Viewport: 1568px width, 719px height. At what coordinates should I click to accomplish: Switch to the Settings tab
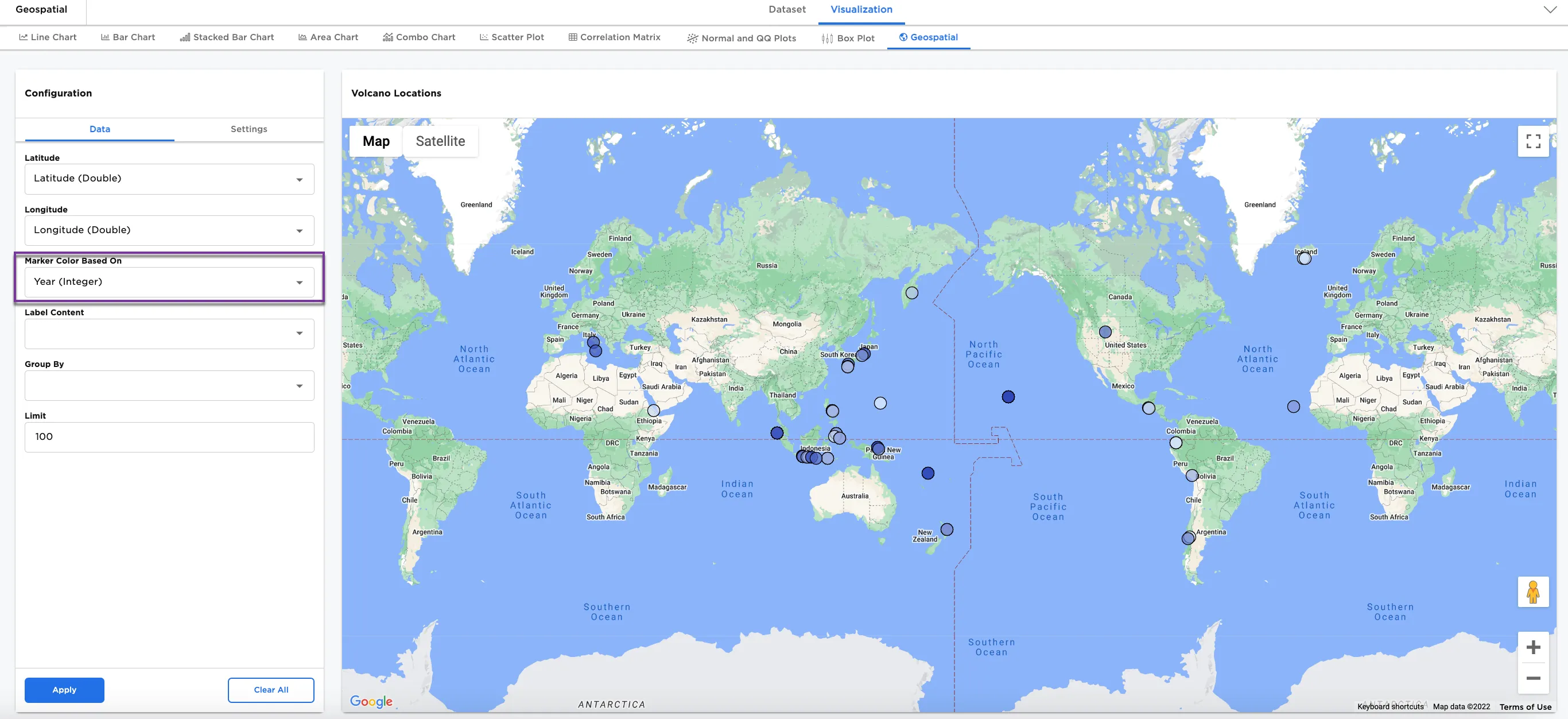(249, 129)
